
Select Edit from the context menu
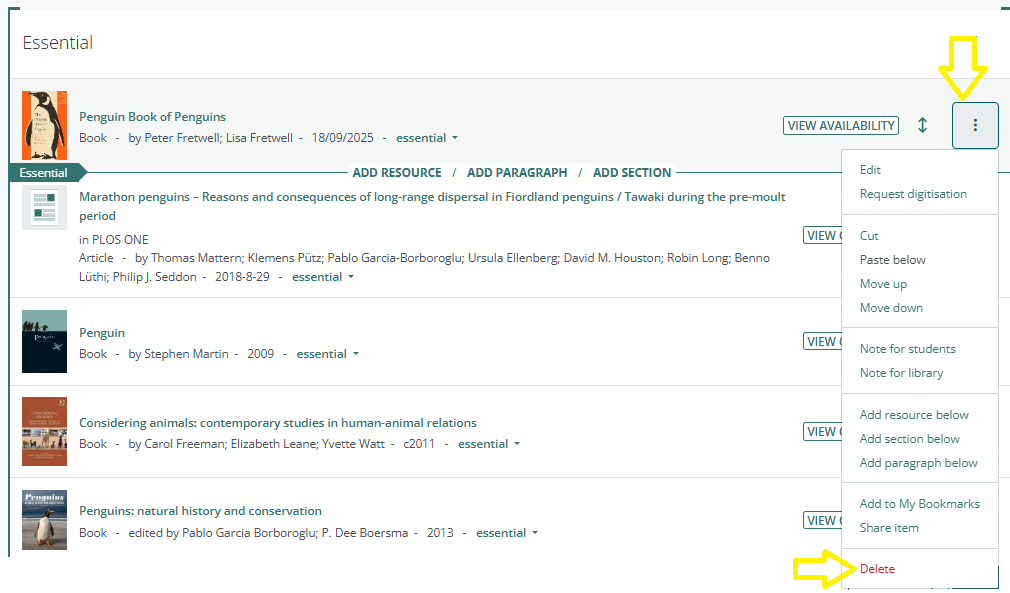[870, 170]
